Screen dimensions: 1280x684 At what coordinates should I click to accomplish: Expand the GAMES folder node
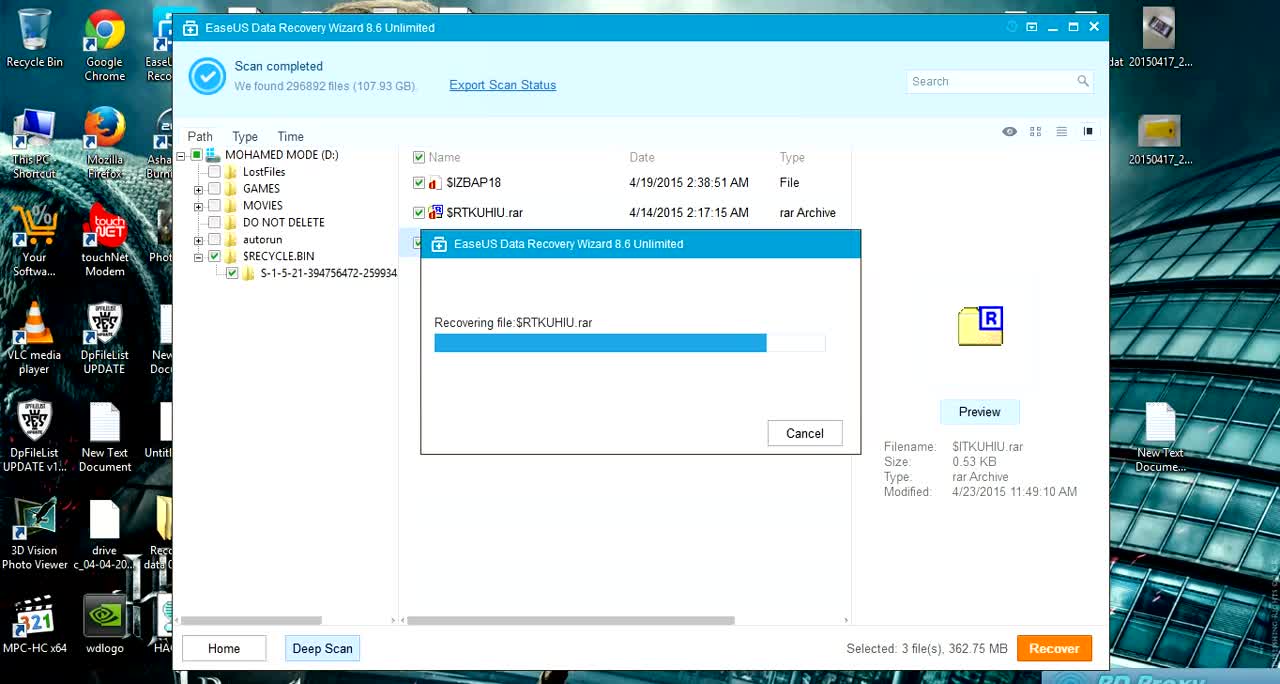coord(198,189)
